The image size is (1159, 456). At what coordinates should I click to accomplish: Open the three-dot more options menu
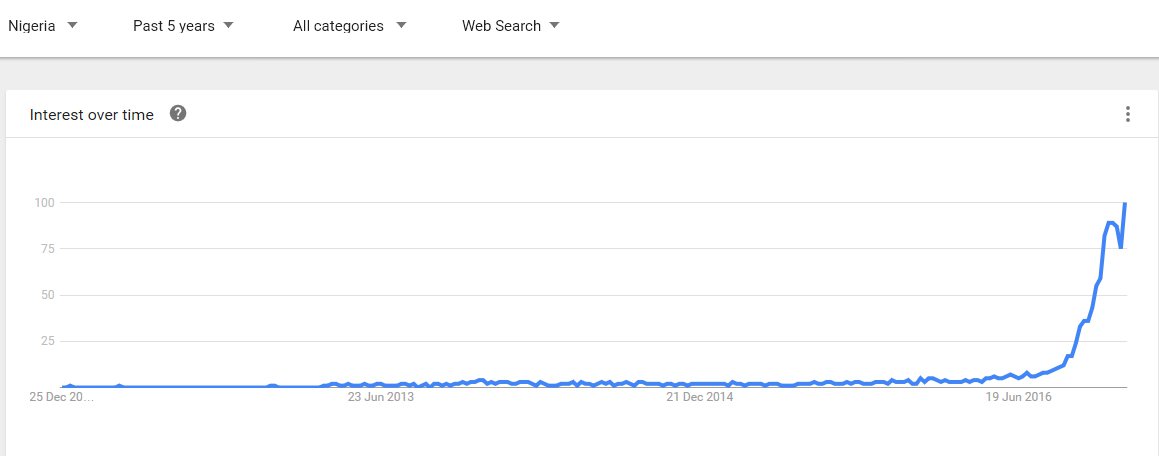pos(1128,114)
